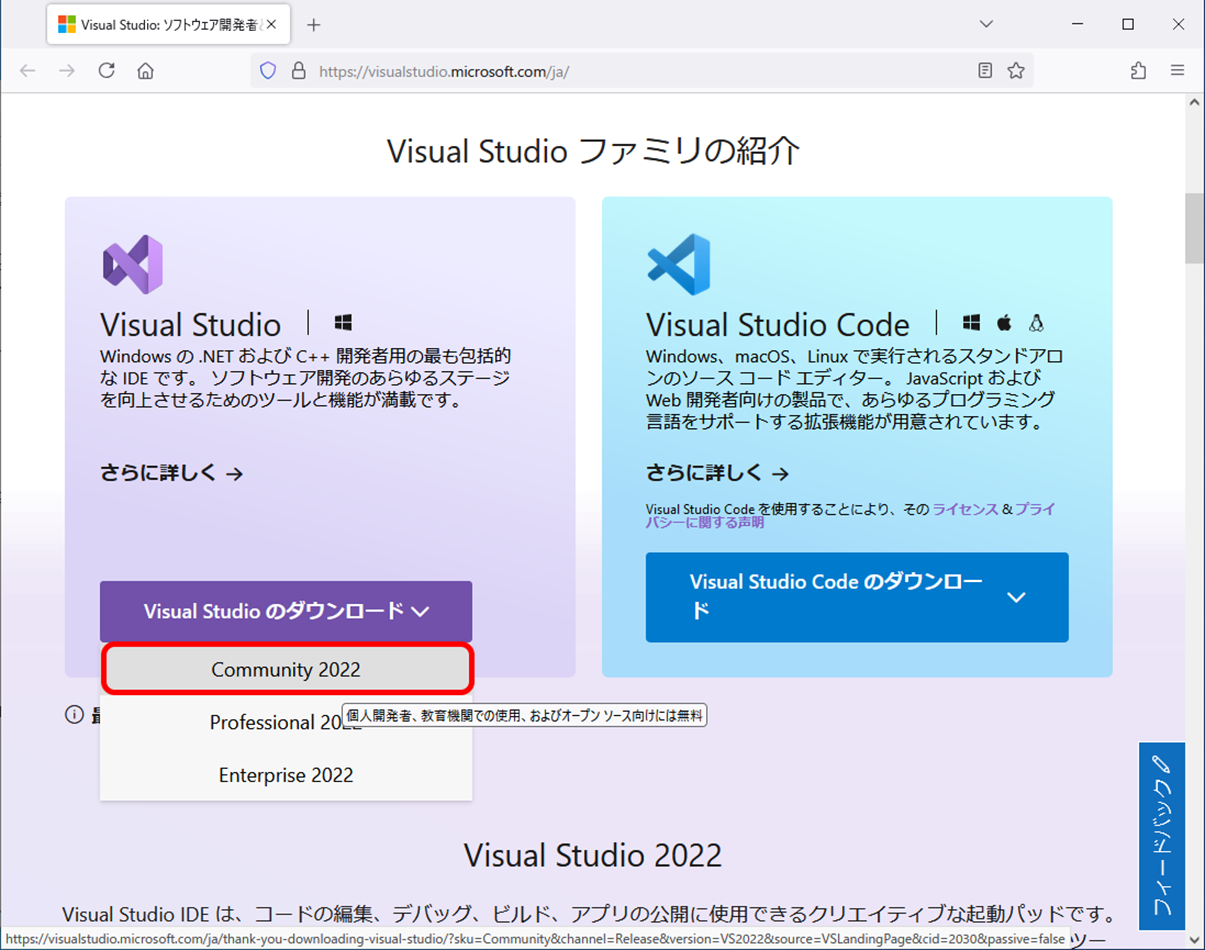Open a new tab
1205x950 pixels.
point(314,25)
